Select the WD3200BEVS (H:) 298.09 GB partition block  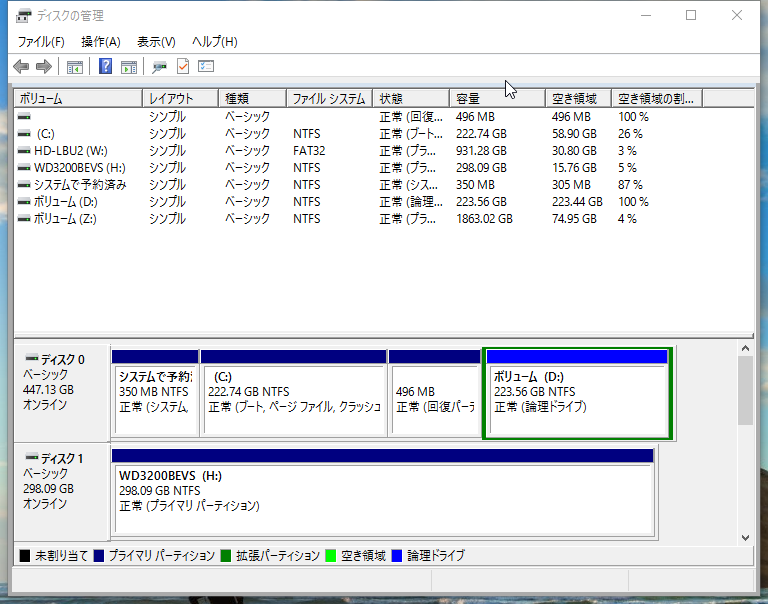coord(383,492)
